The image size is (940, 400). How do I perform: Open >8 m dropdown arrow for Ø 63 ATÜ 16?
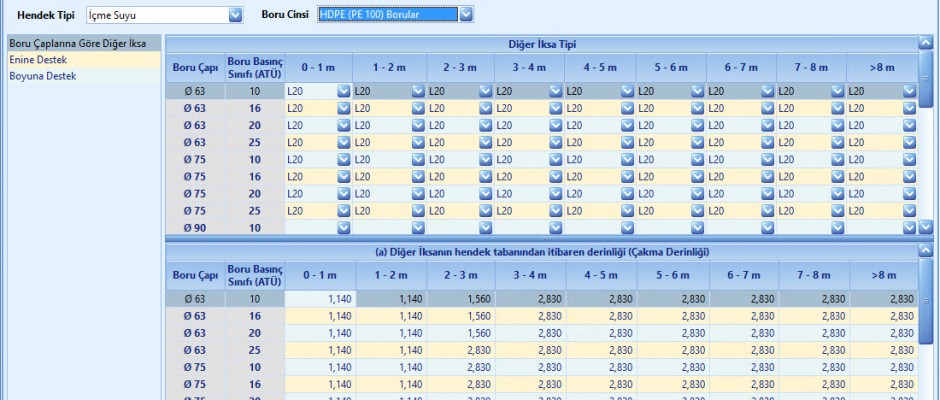[x=909, y=108]
